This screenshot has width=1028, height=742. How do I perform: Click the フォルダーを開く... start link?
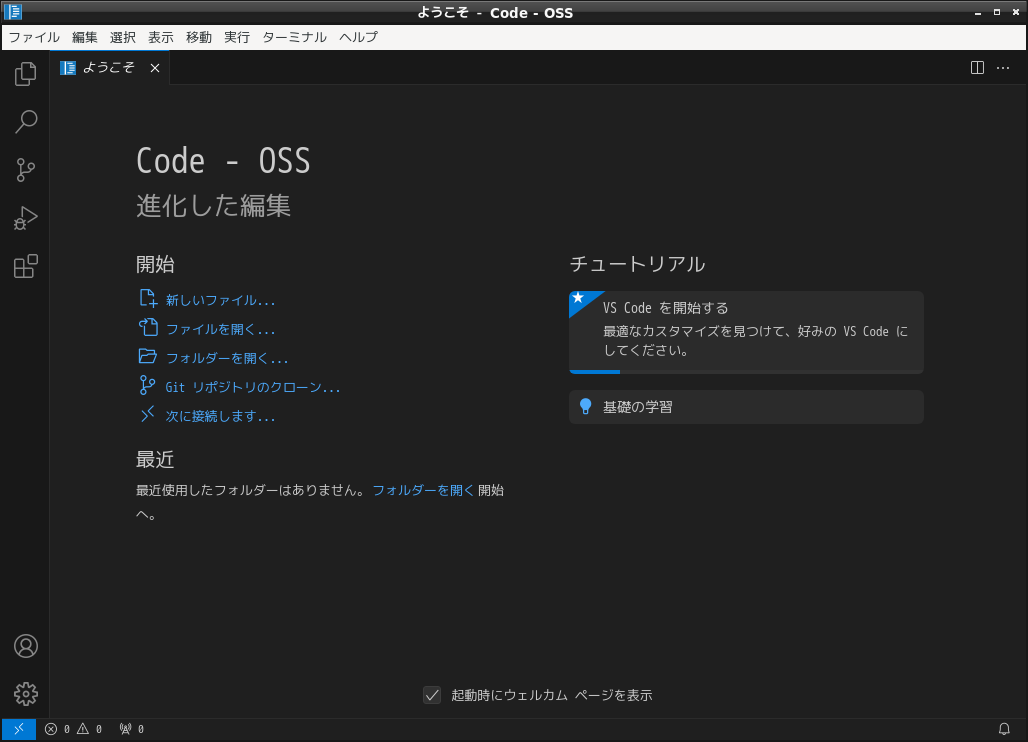tap(214, 357)
